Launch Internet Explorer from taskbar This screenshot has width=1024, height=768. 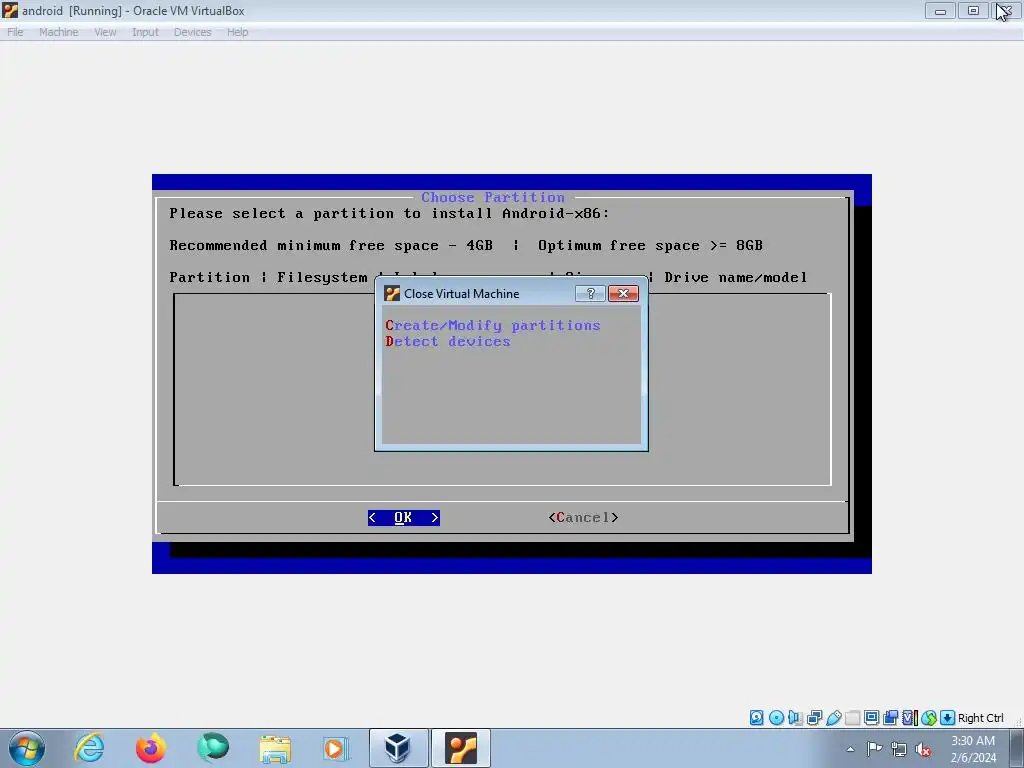(x=89, y=748)
